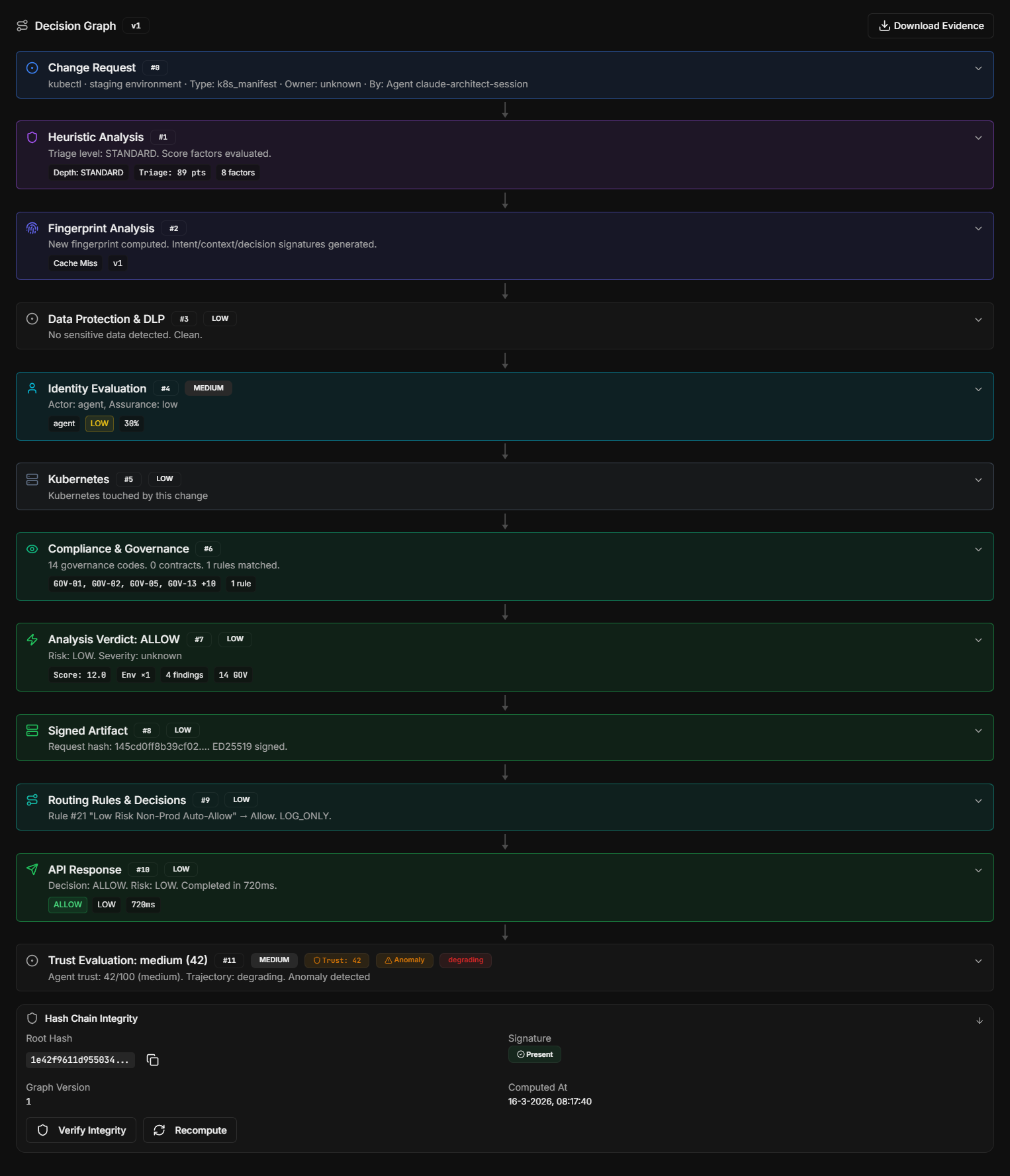Collapse the Hash Chain Integrity panel arrow
Image resolution: width=1010 pixels, height=1176 pixels.
(x=979, y=1020)
